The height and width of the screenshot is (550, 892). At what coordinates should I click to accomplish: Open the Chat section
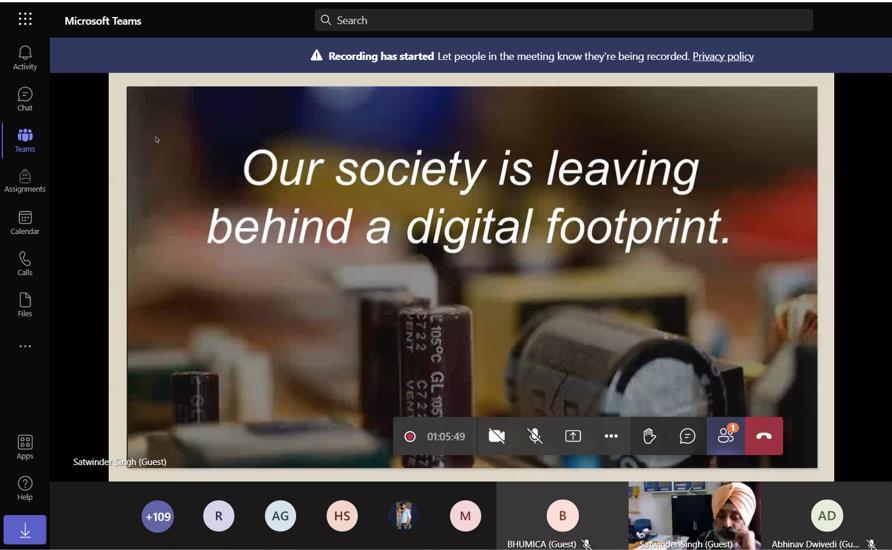click(25, 99)
